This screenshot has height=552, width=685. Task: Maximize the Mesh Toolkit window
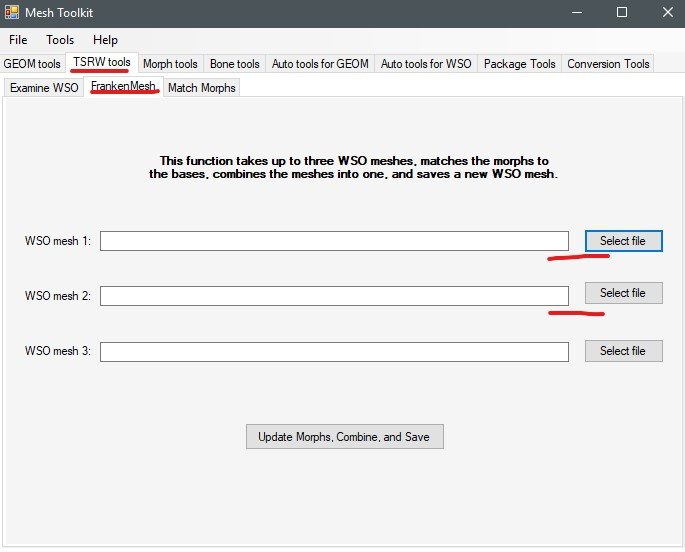pos(622,12)
